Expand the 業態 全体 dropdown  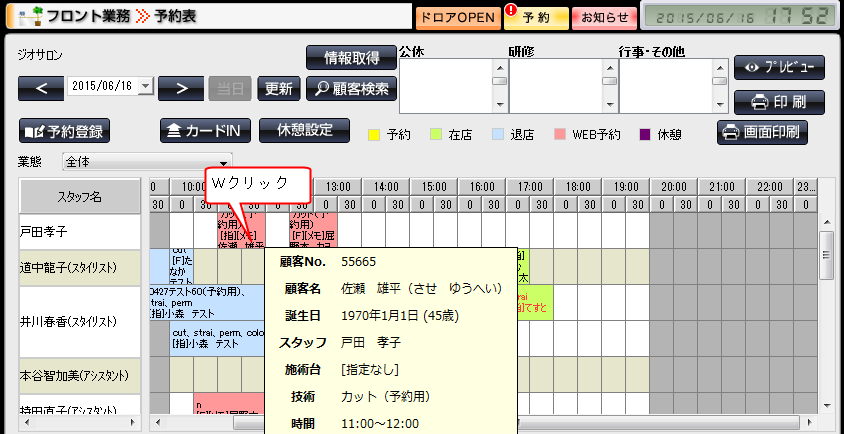pyautogui.click(x=224, y=161)
